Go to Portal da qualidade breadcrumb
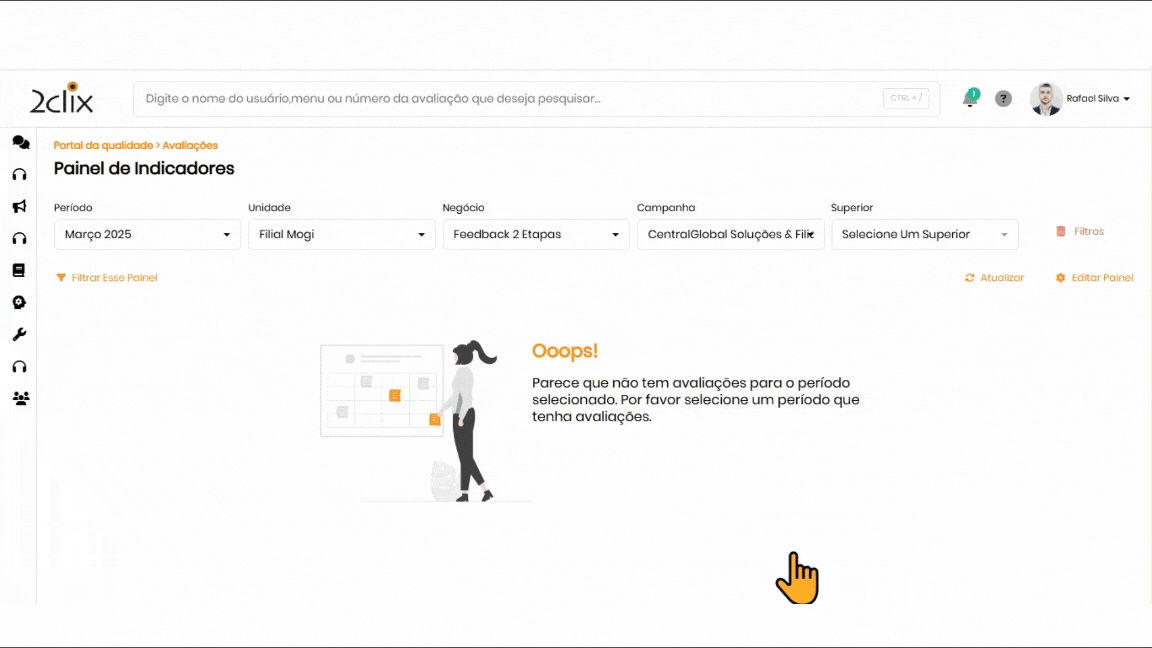Viewport: 1152px width, 648px height. 103,146
